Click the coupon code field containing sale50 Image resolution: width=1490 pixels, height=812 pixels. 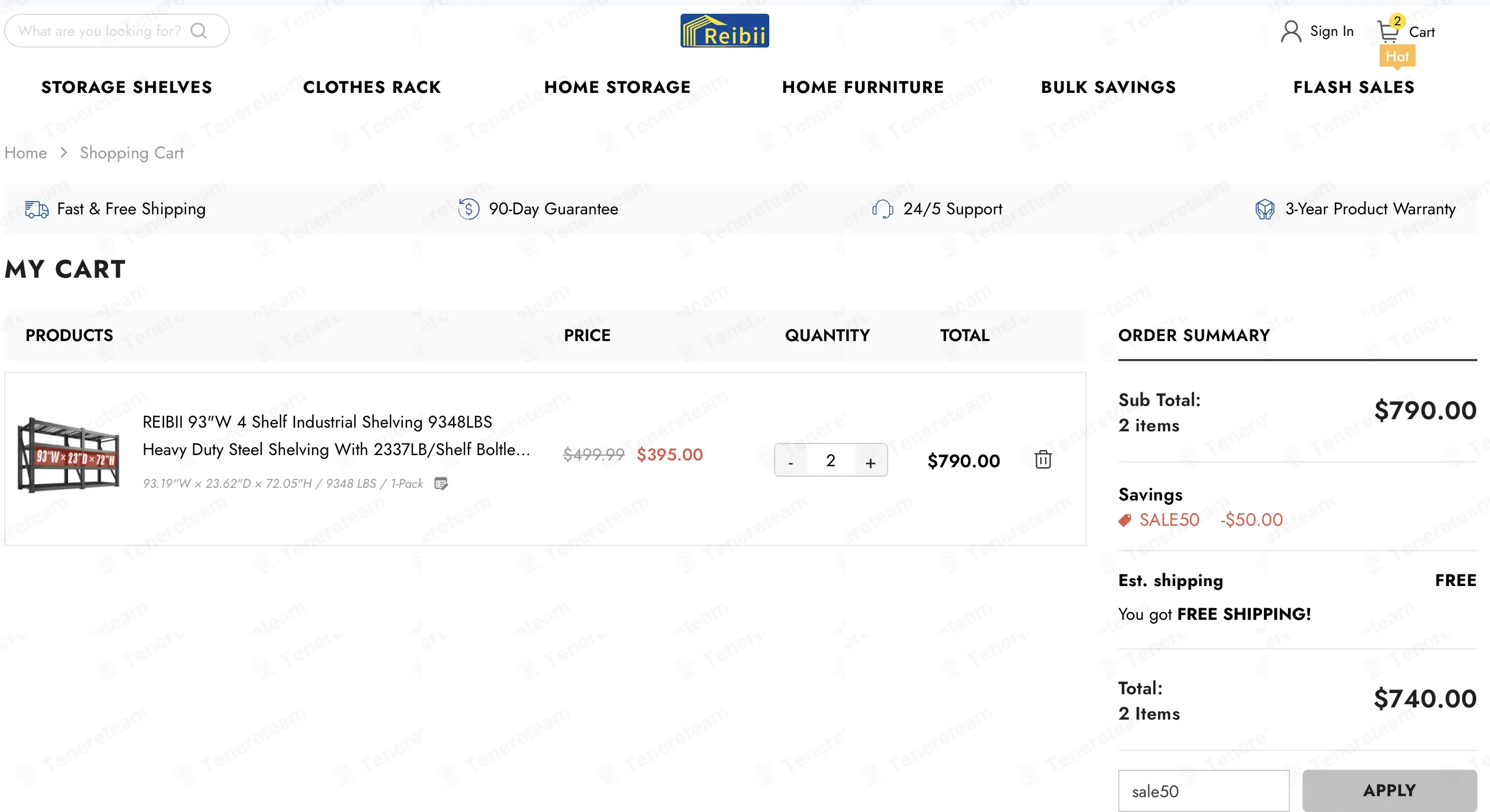tap(1204, 790)
